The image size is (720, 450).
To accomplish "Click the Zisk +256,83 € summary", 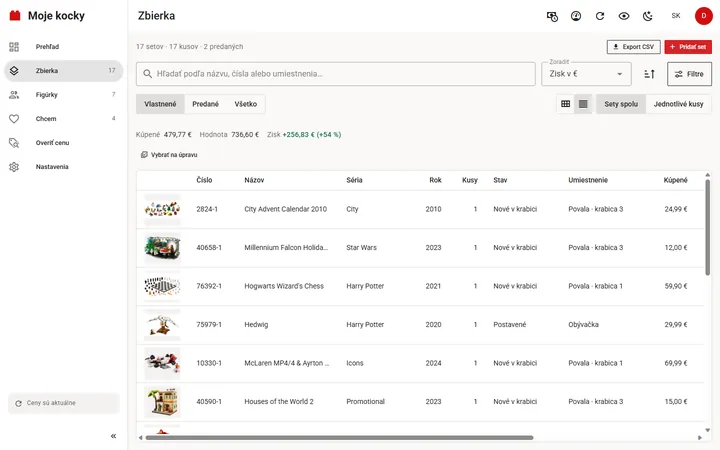I will (x=304, y=135).
